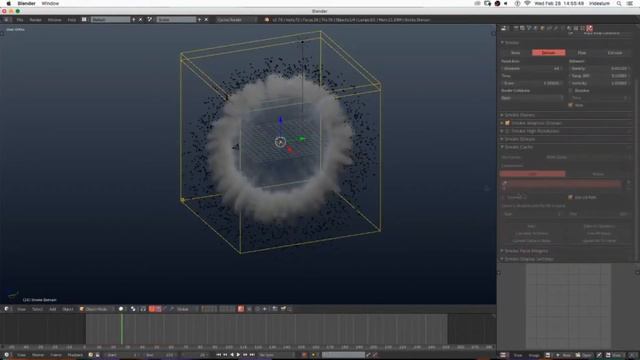
Task: Open the Modifiers properties tab
Action: click(556, 28)
